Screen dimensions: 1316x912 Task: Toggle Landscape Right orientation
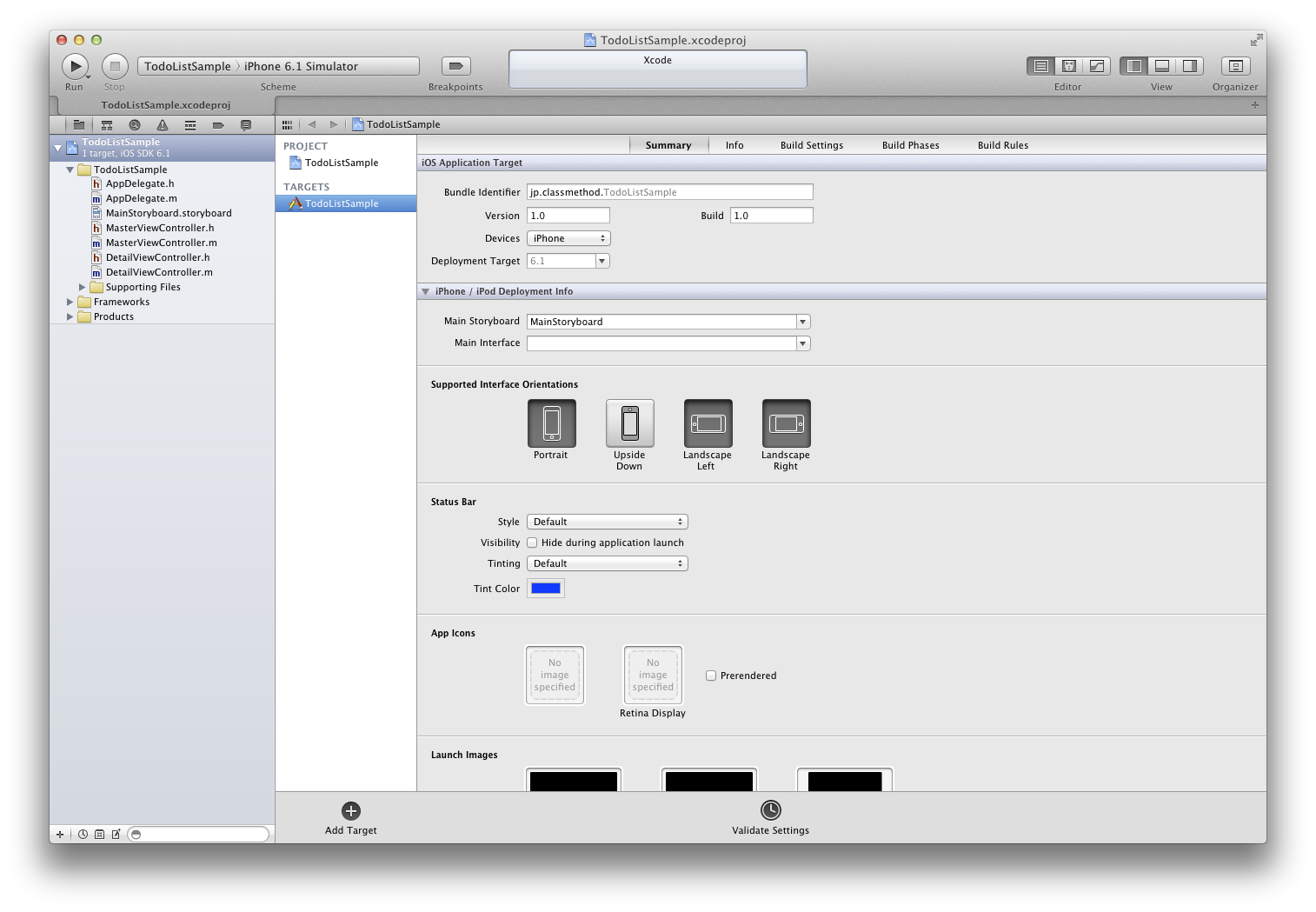point(787,423)
